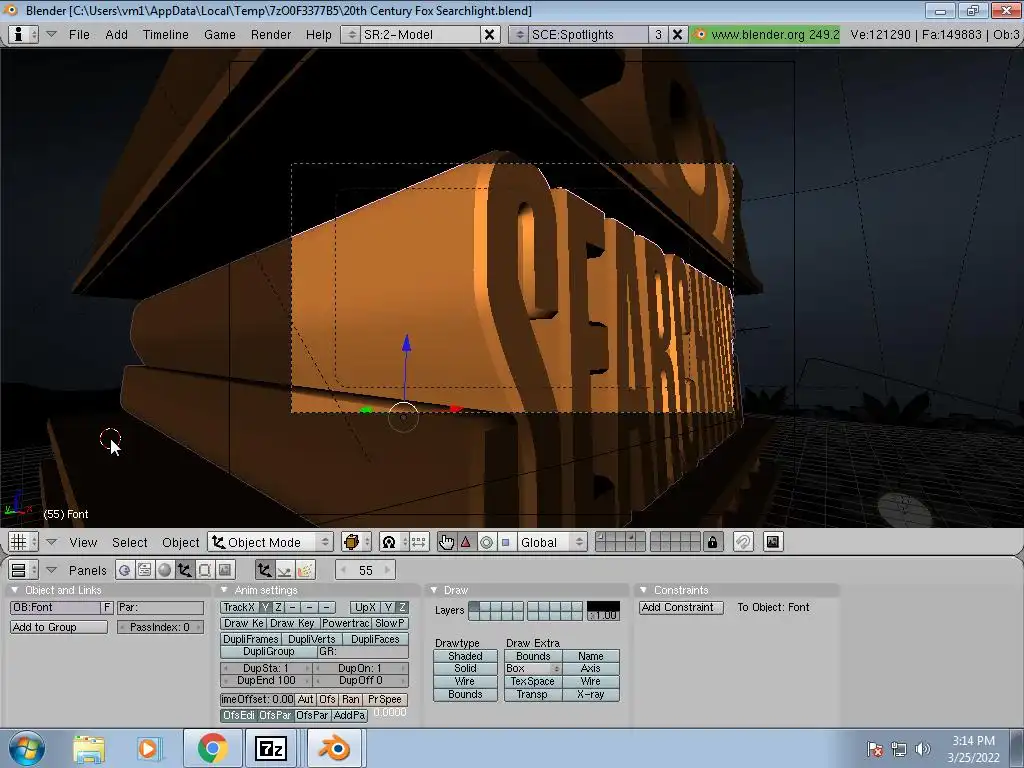Open the SR:2-Model screen selector arrows
The image size is (1024, 768).
(x=351, y=35)
